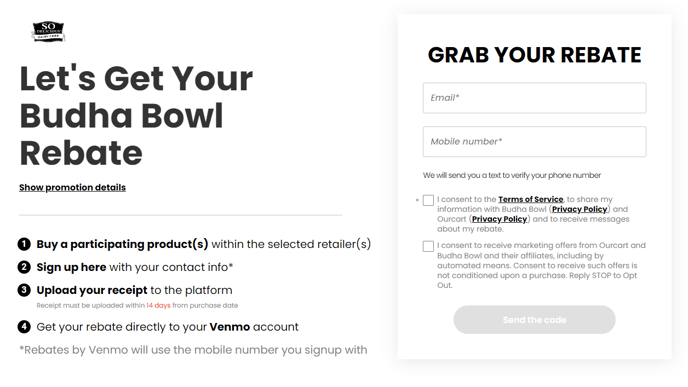
Task: Click the So Delicious logo
Action: click(x=48, y=32)
